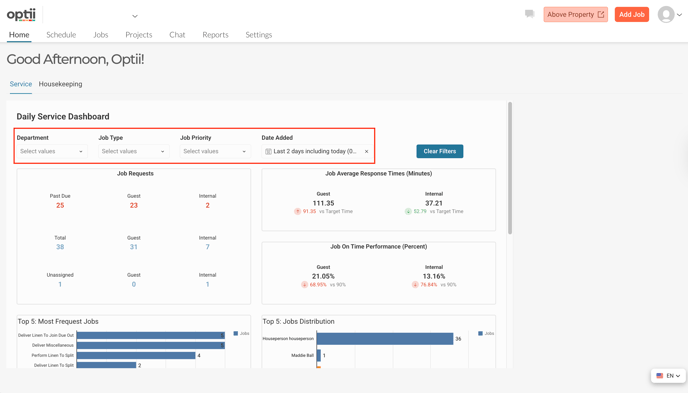Click the dashboard vertical scrollbar

(510, 168)
